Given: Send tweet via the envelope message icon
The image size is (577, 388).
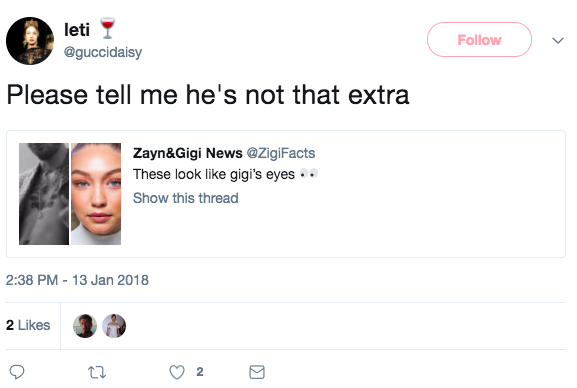Looking at the screenshot, I should [x=257, y=372].
